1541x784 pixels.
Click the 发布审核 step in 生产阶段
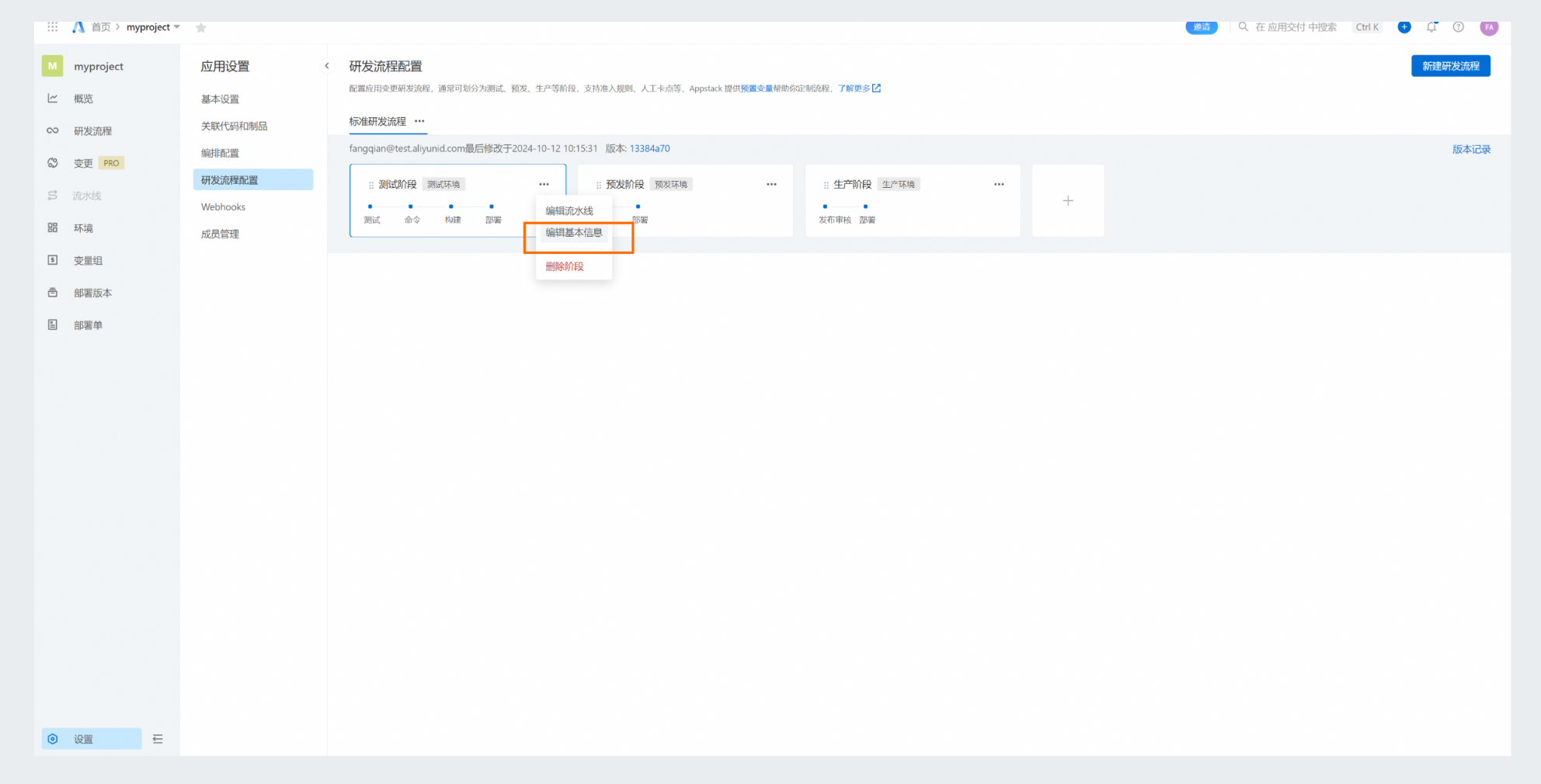(x=834, y=215)
